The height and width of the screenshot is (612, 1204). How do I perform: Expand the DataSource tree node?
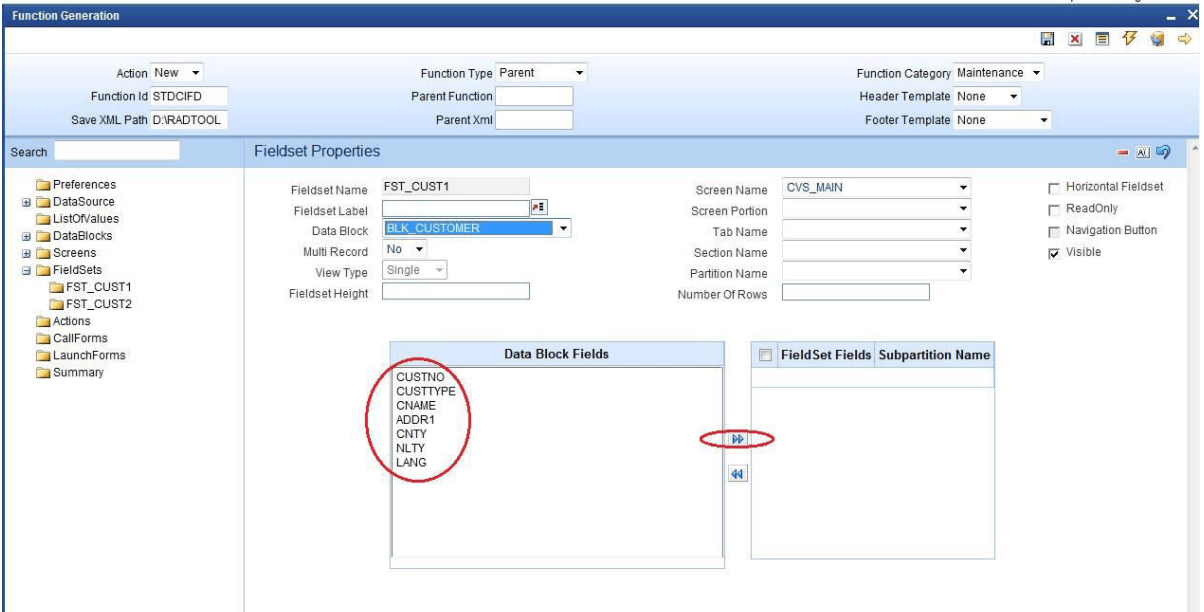click(27, 202)
